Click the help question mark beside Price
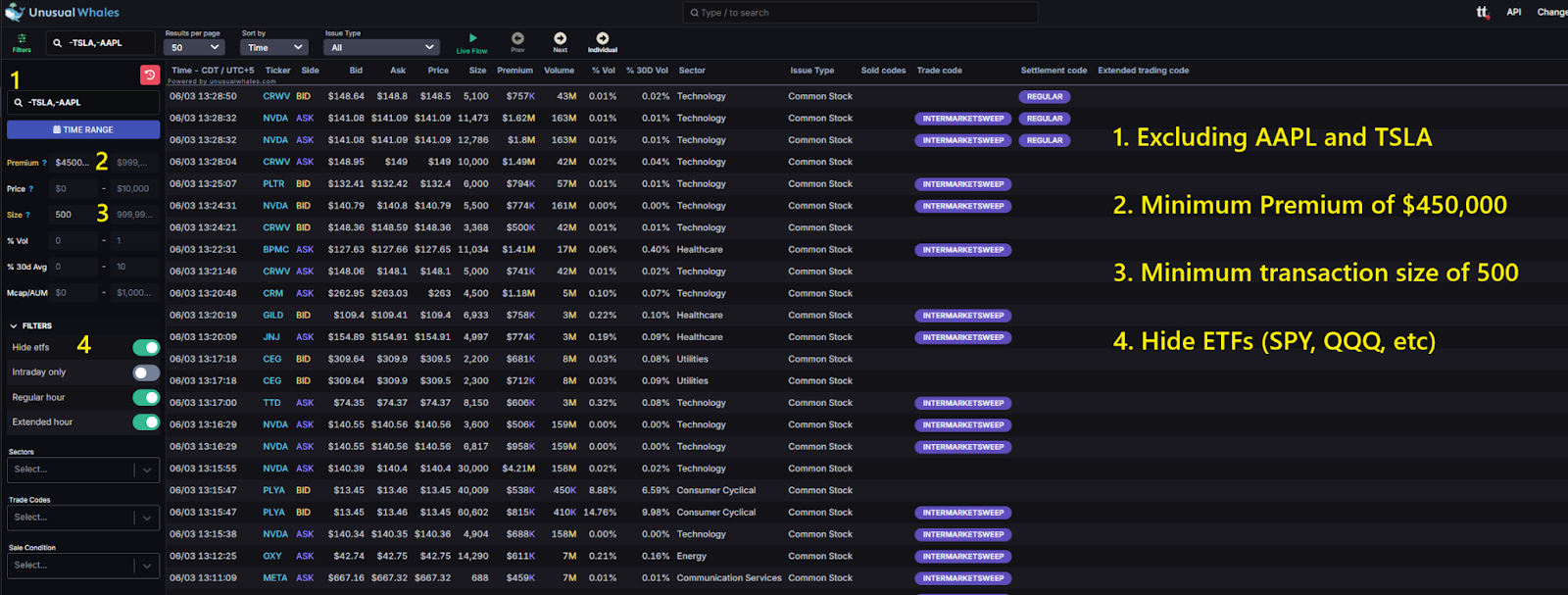Viewport: 1568px width, 595px height. 31,189
